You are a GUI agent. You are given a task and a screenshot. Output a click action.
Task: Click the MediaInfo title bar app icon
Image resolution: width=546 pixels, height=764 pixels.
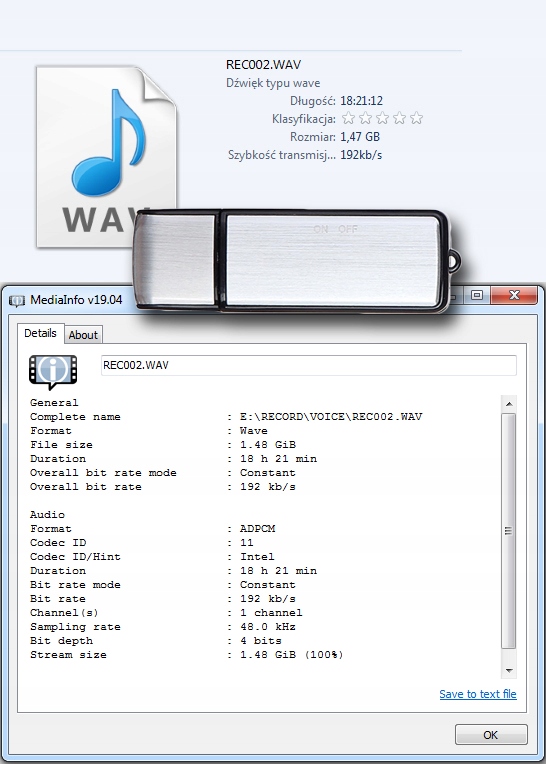(17, 300)
